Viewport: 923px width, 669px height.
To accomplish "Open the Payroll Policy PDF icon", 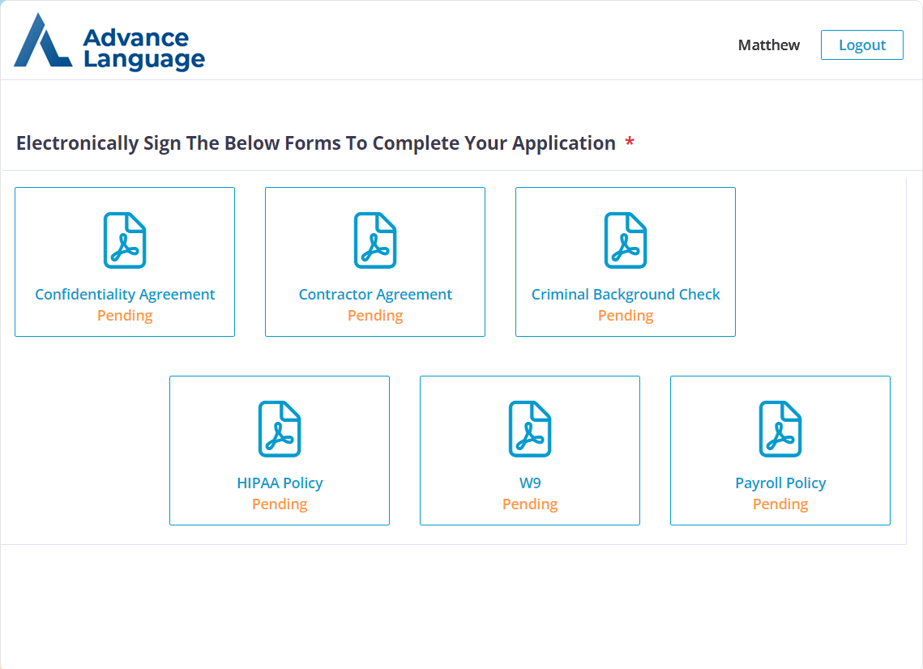I will pyautogui.click(x=780, y=429).
